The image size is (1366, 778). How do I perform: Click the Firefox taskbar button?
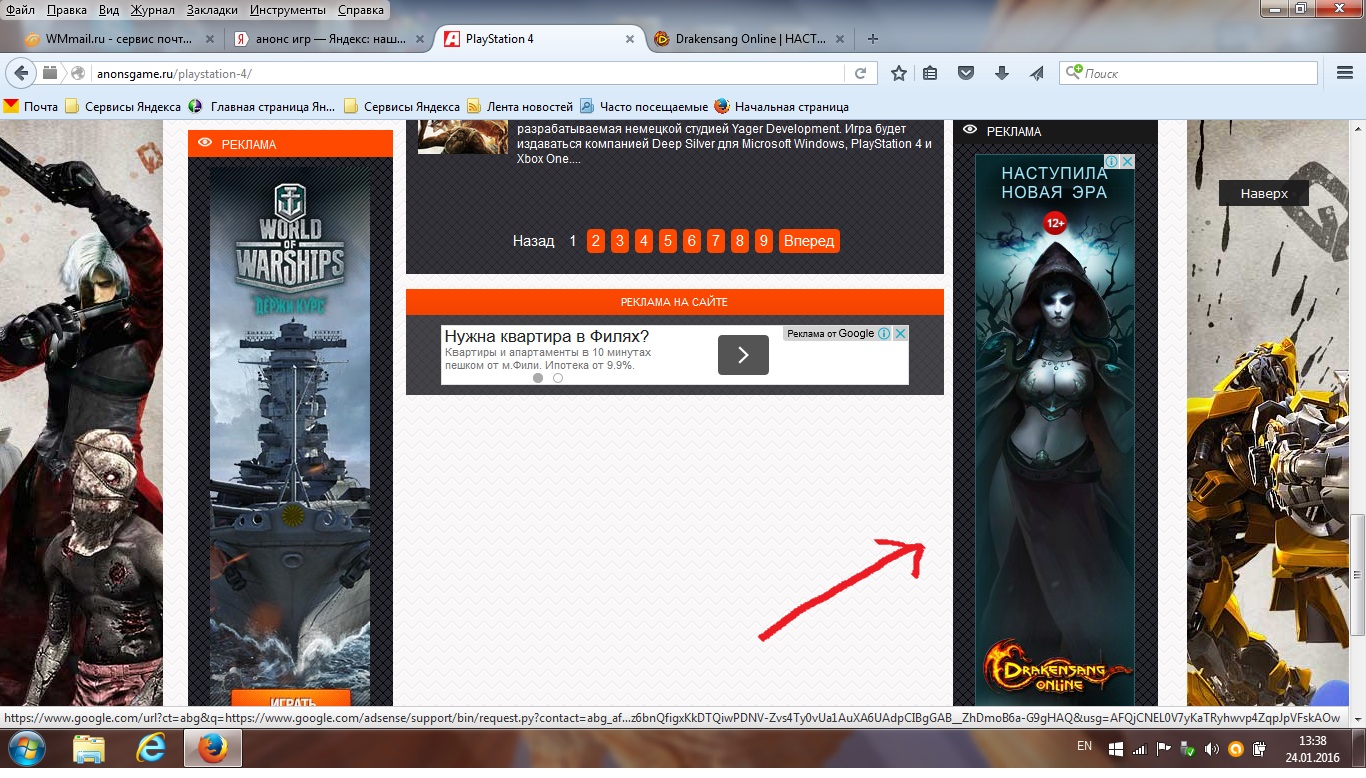tap(212, 748)
